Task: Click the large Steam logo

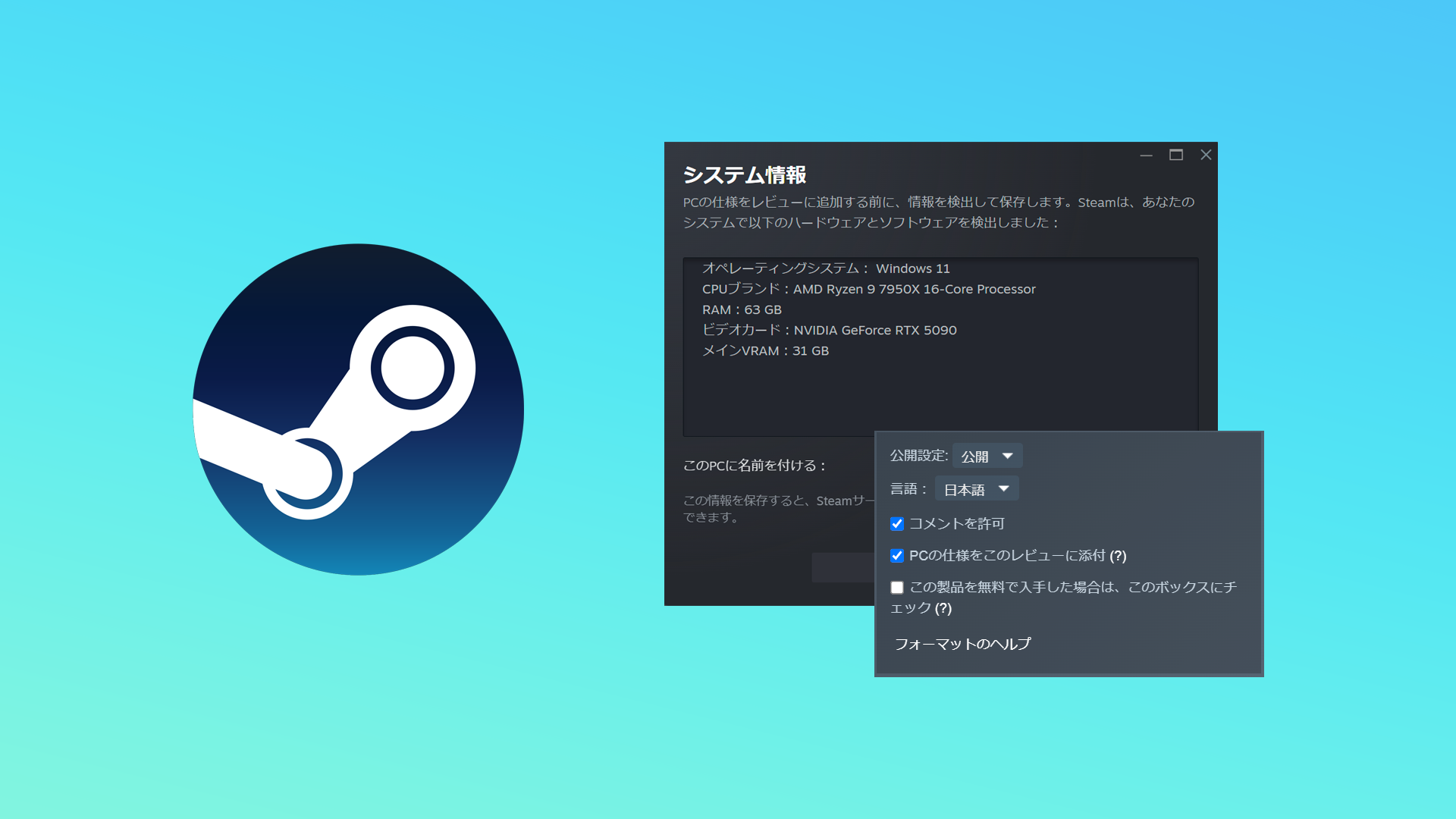Action: tap(358, 409)
